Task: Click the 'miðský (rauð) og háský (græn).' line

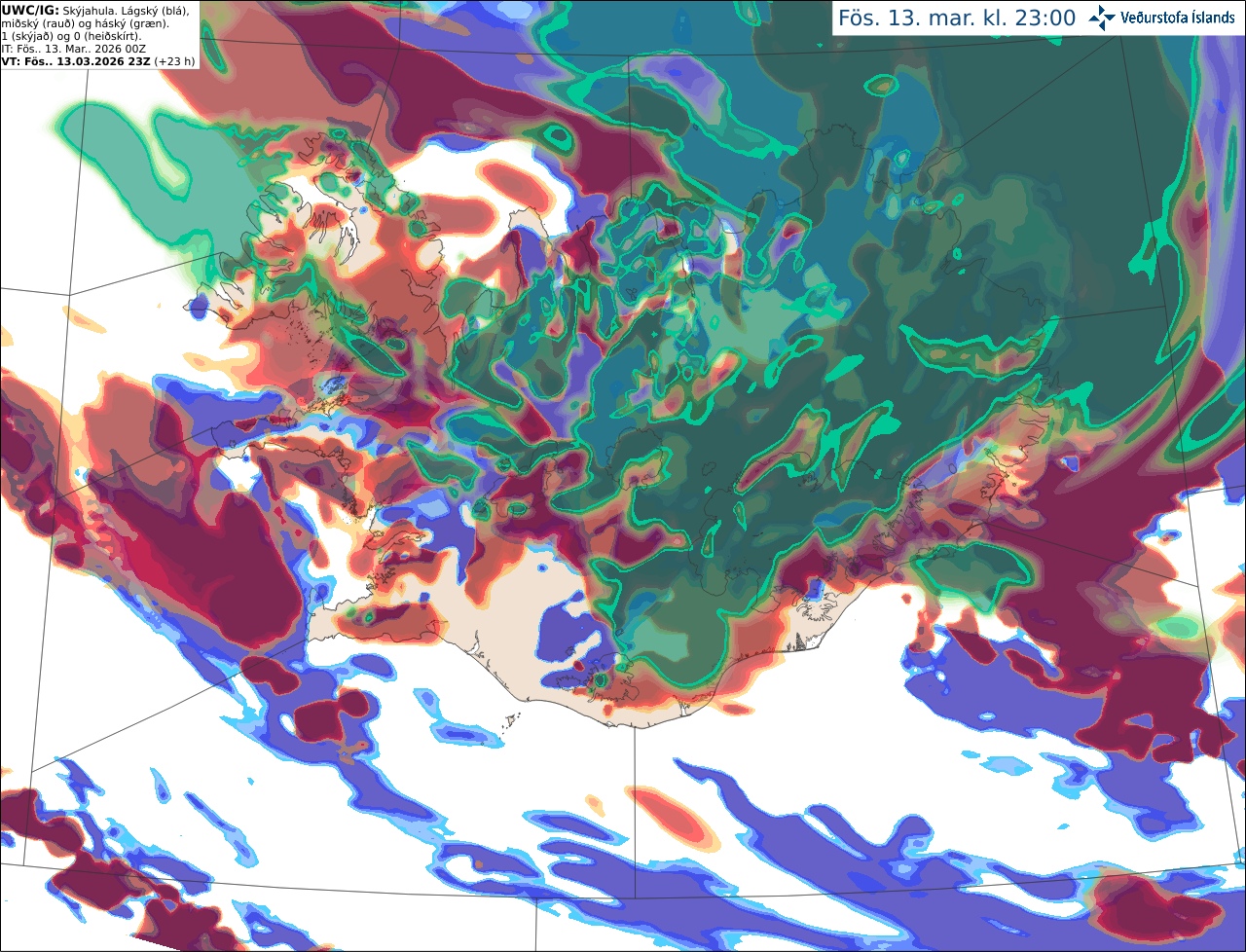Action: tap(85, 23)
